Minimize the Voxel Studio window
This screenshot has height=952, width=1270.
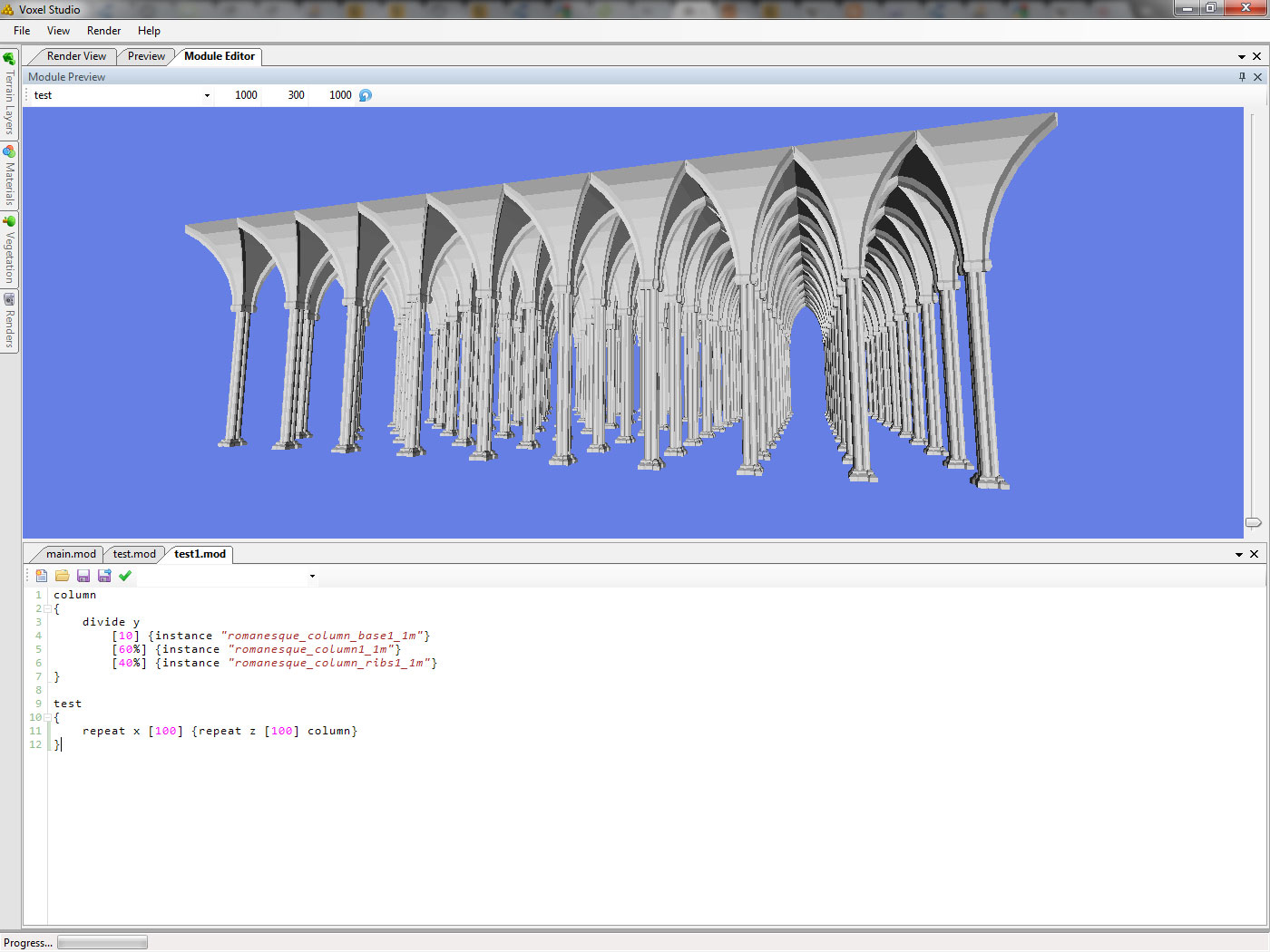[x=1186, y=8]
